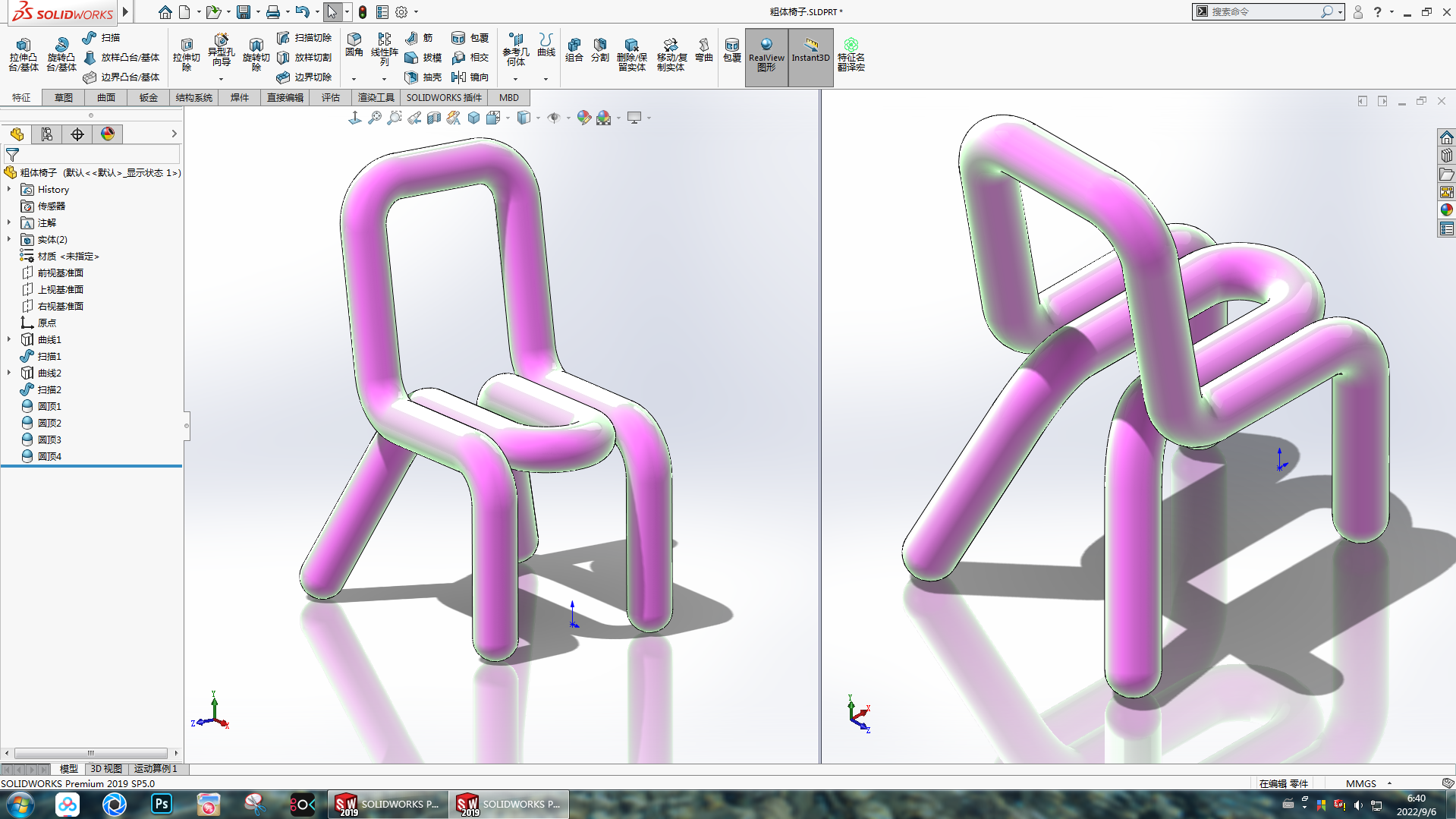Switch to the 草图 sketch tab
Image resolution: width=1456 pixels, height=819 pixels.
64,98
